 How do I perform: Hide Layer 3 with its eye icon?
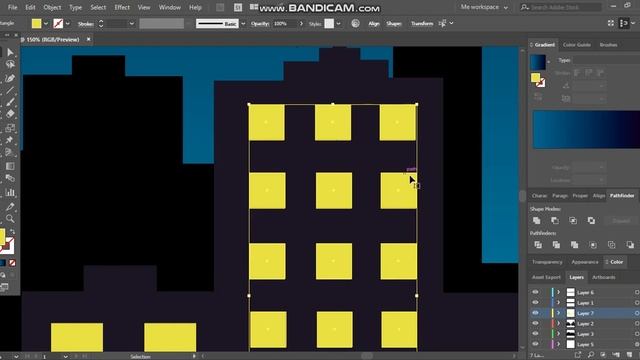click(x=535, y=334)
